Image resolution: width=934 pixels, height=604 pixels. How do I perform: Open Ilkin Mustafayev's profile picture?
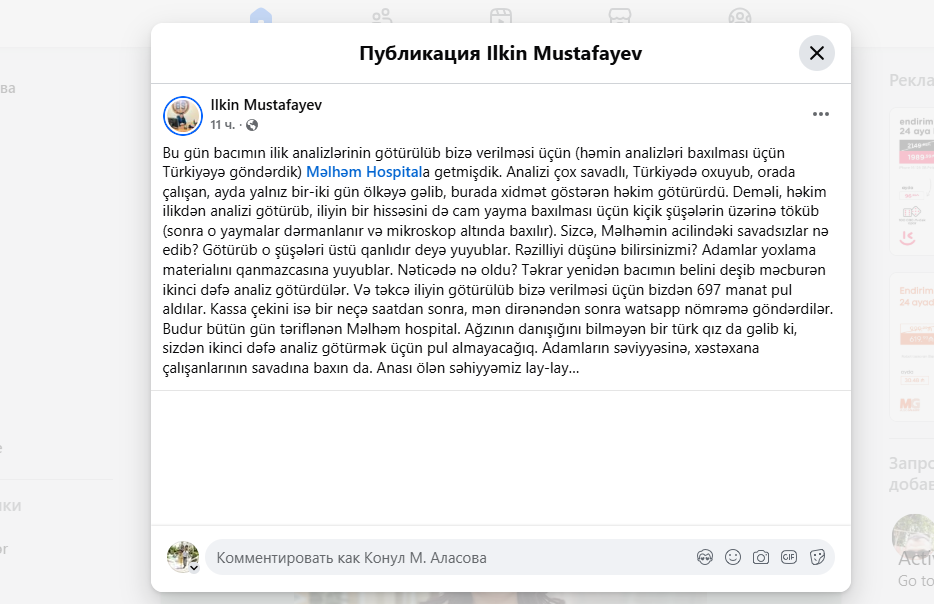(183, 116)
